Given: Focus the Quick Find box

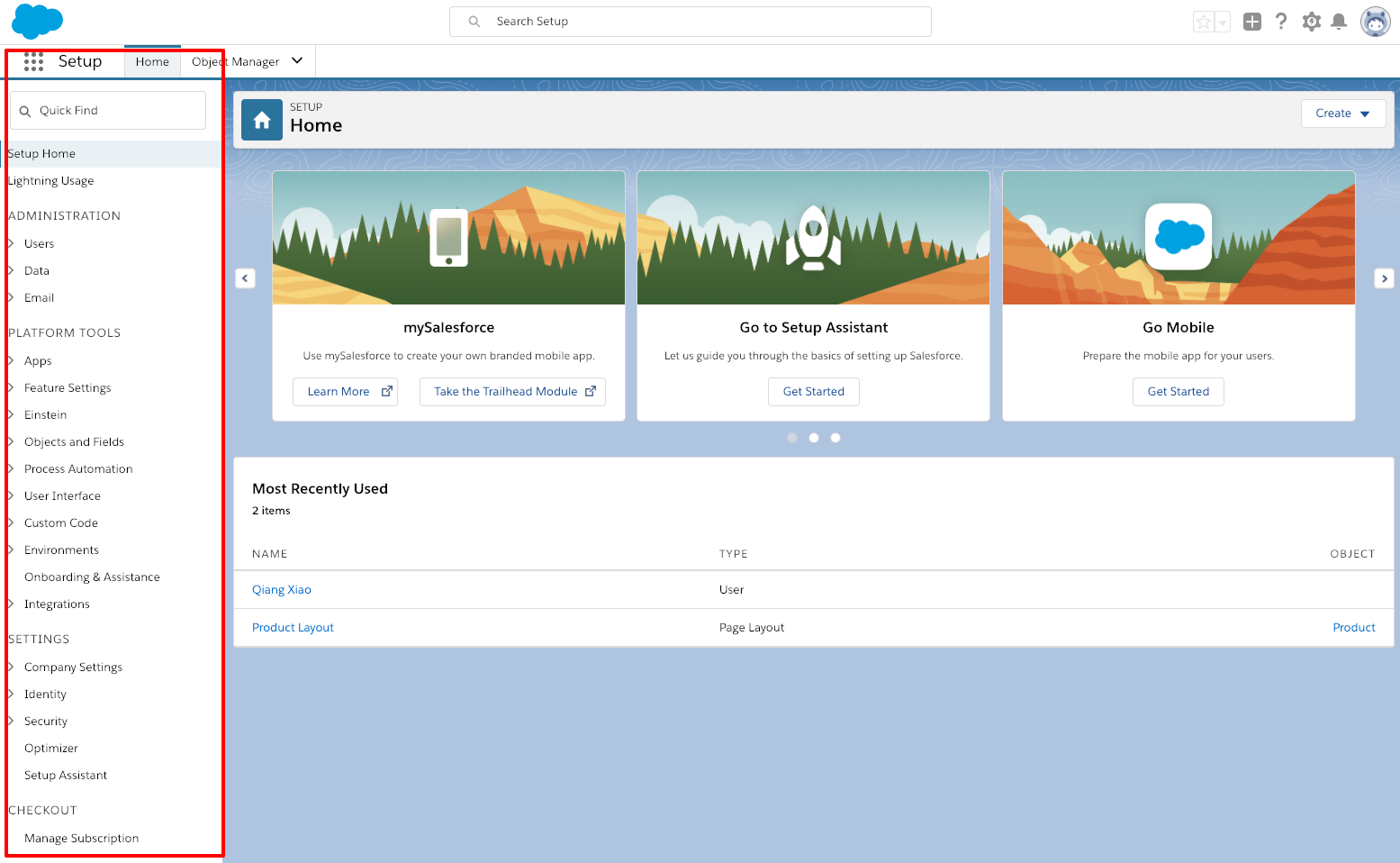Looking at the screenshot, I should pos(108,110).
